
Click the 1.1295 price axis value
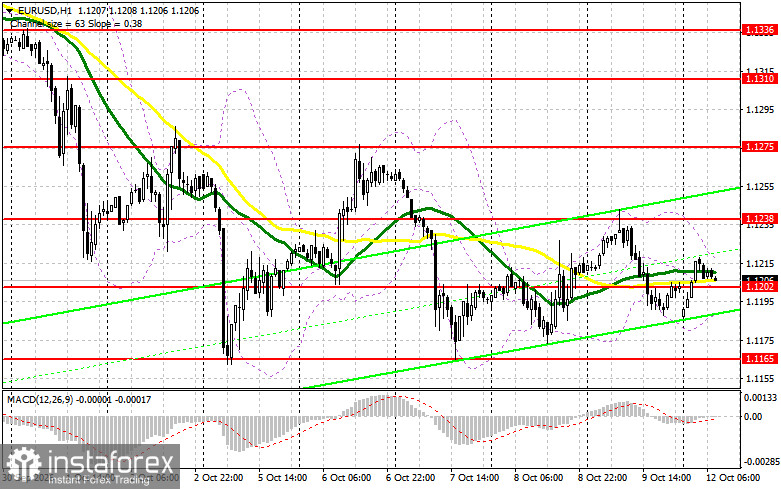pyautogui.click(x=760, y=110)
